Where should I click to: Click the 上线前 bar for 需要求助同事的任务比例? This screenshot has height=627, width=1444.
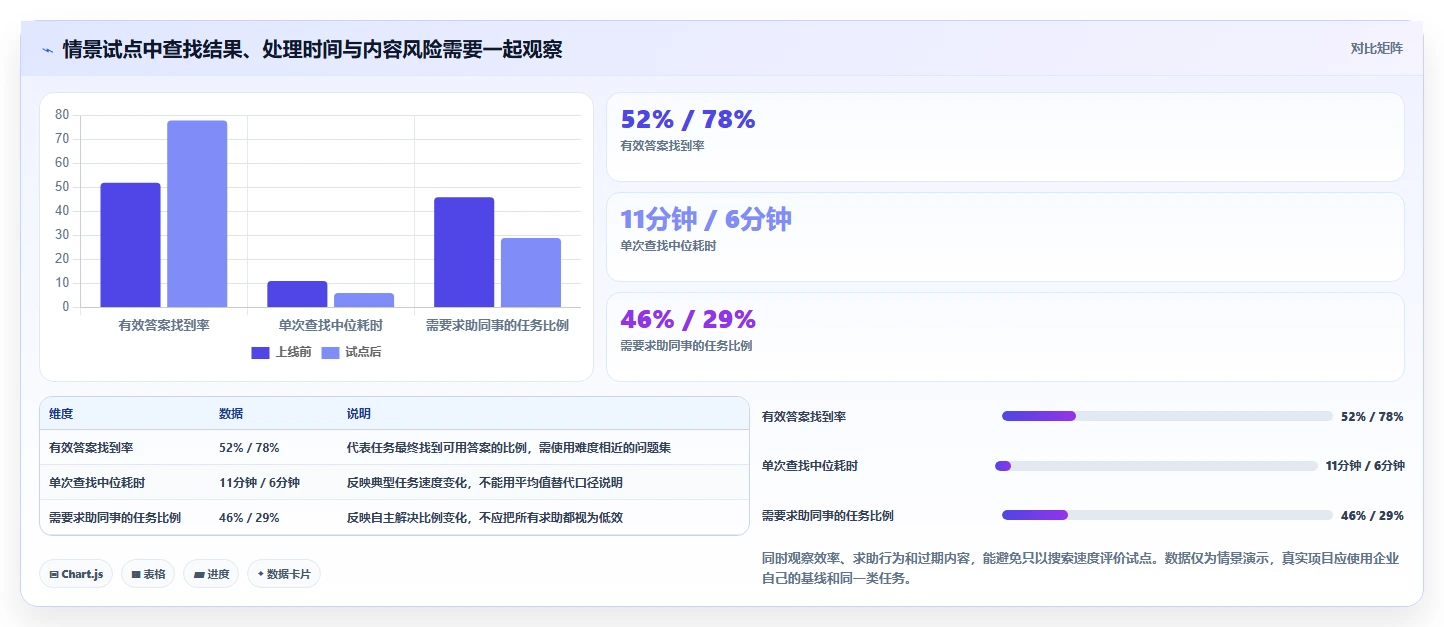[464, 252]
